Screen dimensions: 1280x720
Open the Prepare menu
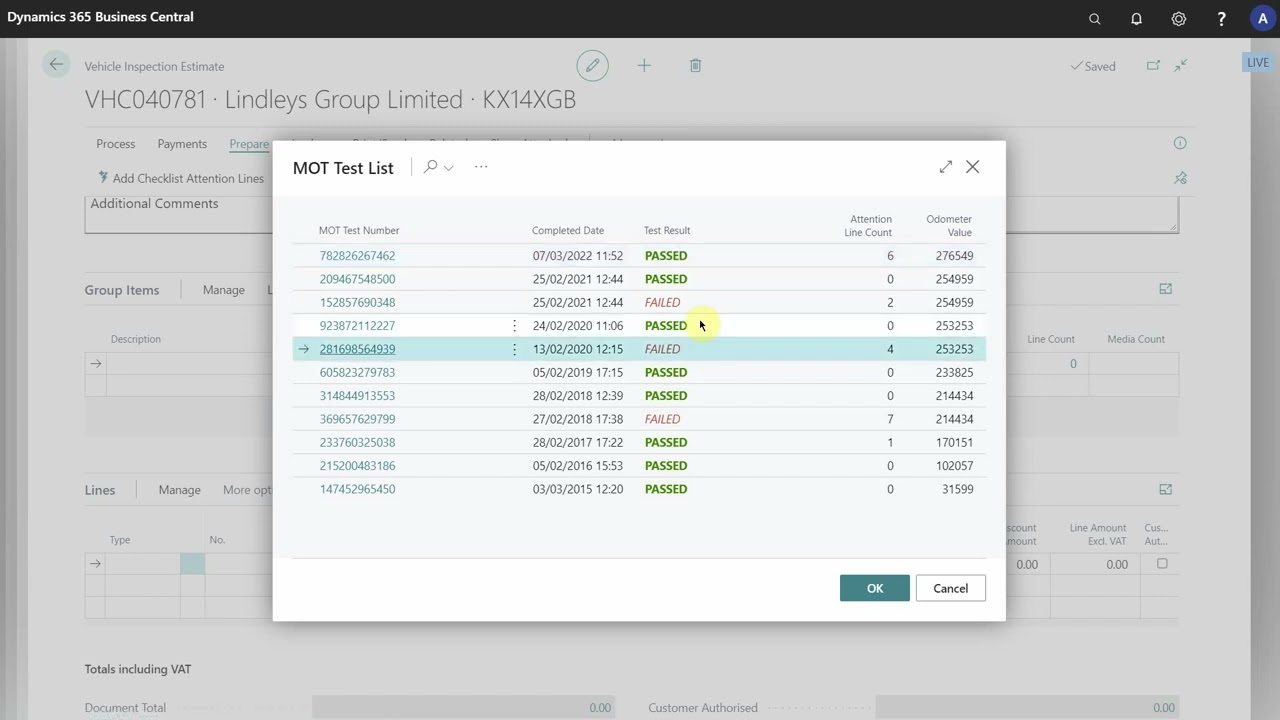click(x=249, y=144)
